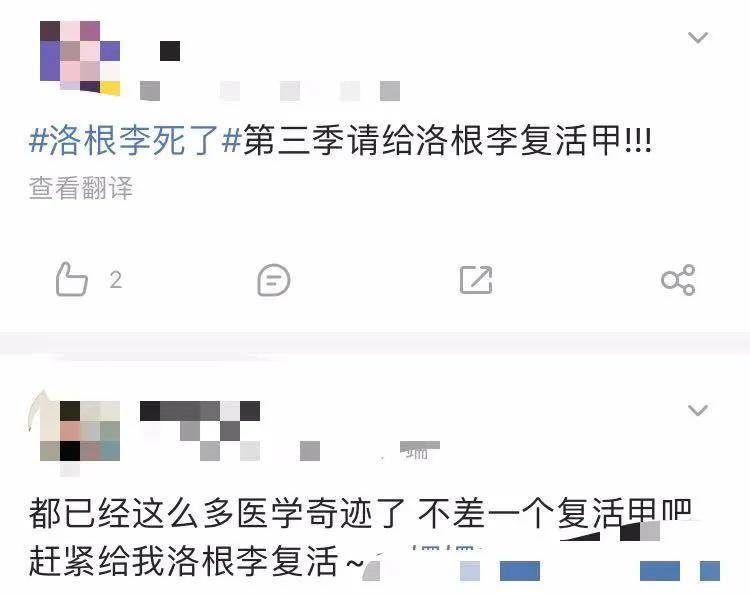Select the second post's blurred source line
750x596 pixels.
290,451
